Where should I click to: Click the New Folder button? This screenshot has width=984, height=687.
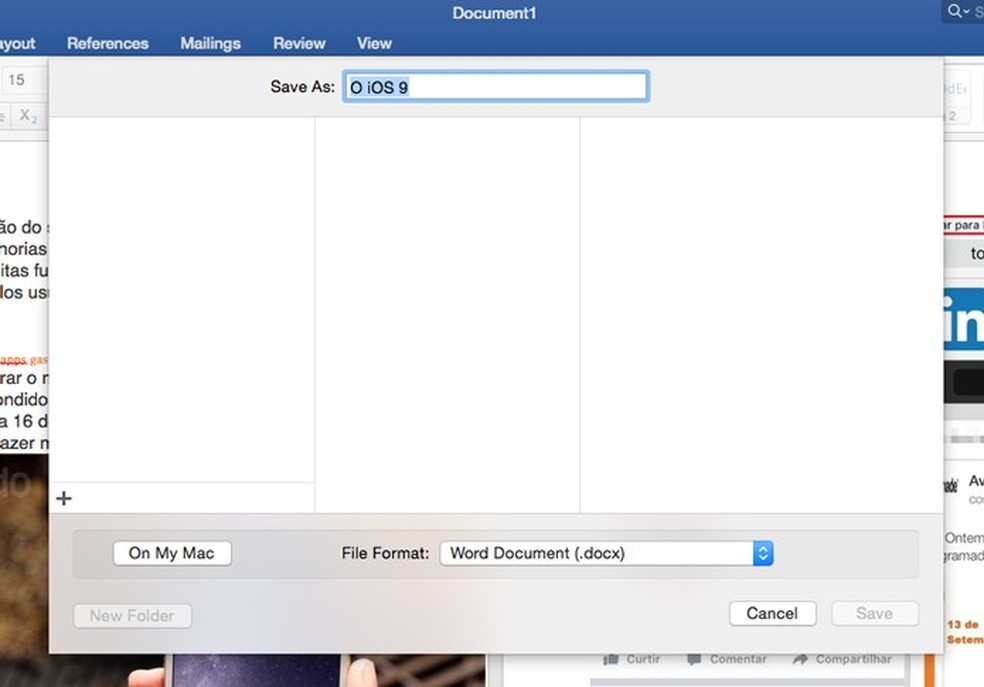click(132, 615)
